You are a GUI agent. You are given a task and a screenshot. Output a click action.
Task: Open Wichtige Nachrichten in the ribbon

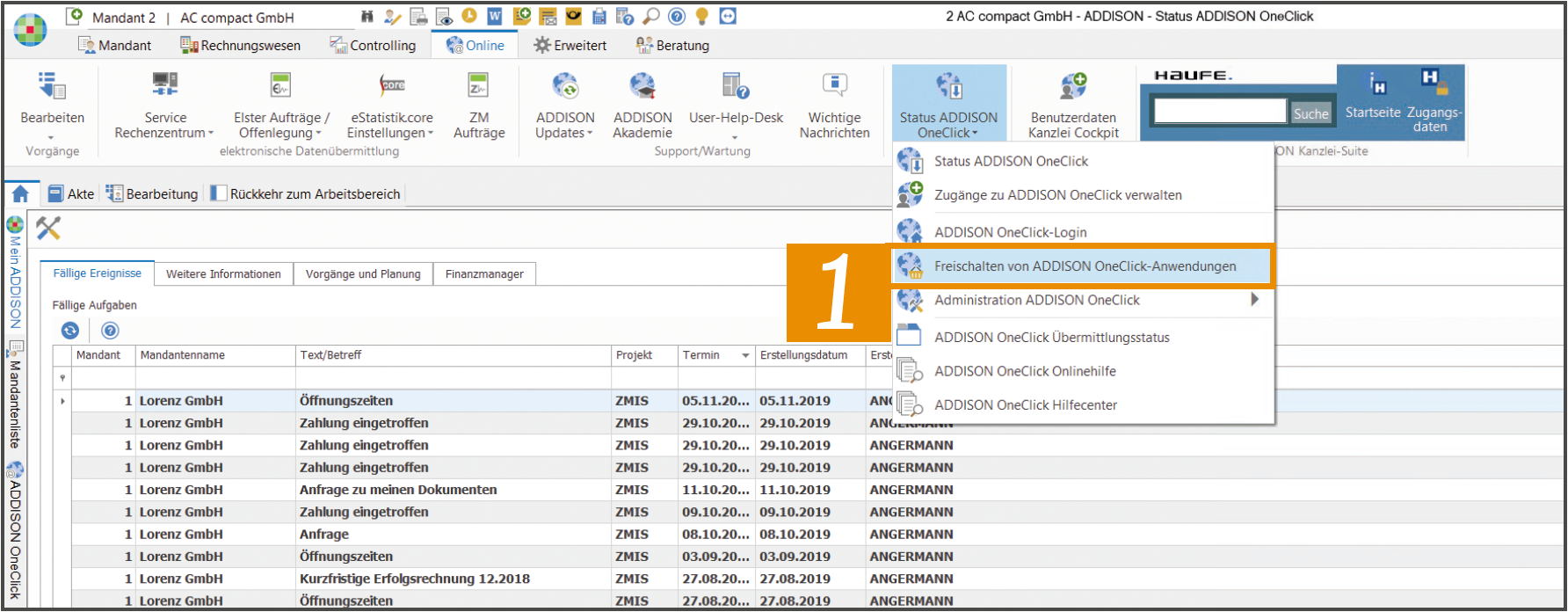click(x=834, y=106)
